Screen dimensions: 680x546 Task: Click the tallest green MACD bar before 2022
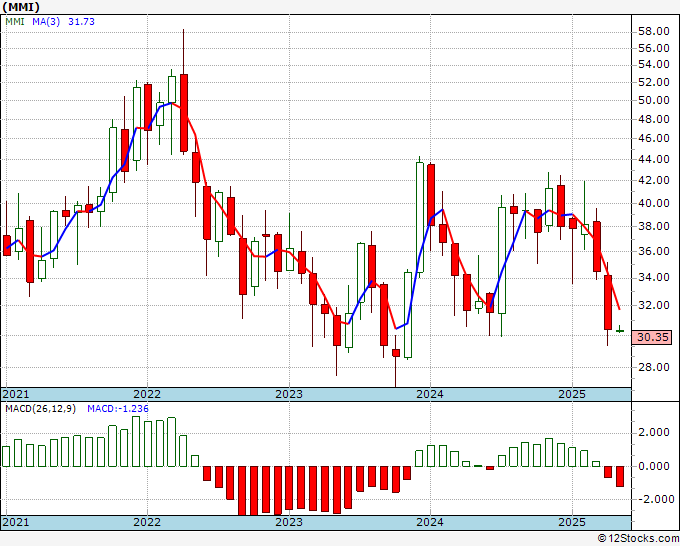point(136,441)
